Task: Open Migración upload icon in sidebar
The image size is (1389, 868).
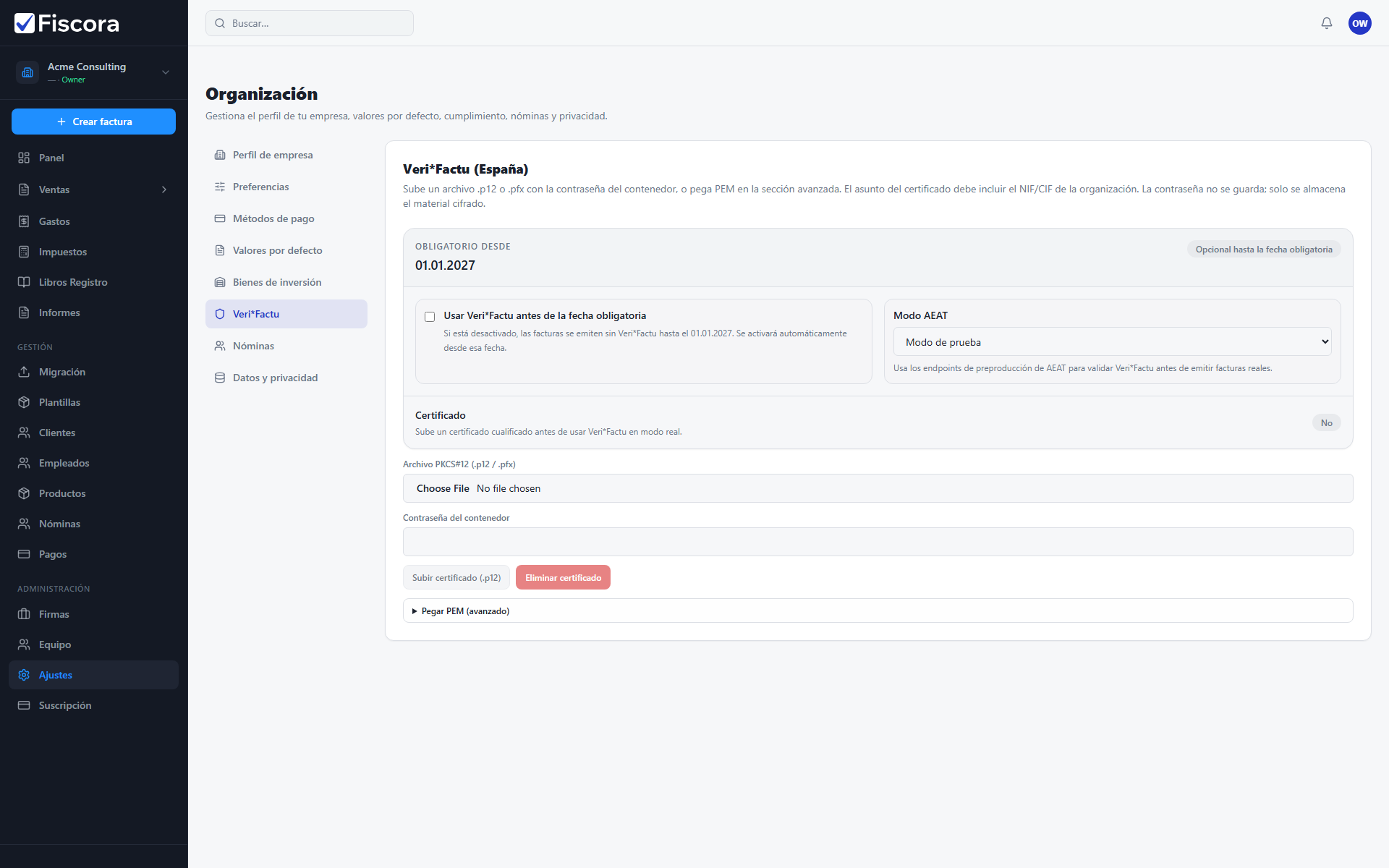Action: pos(24,372)
